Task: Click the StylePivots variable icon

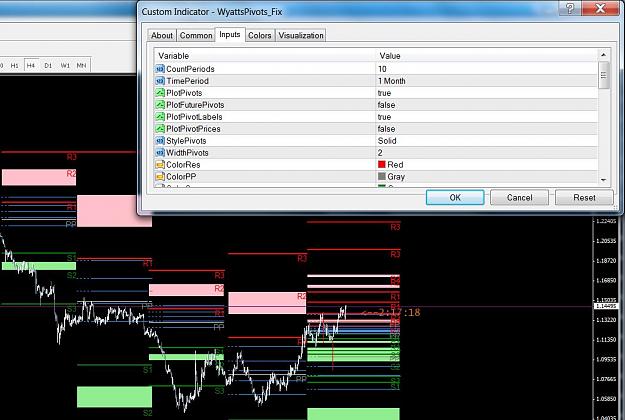Action: [160, 141]
